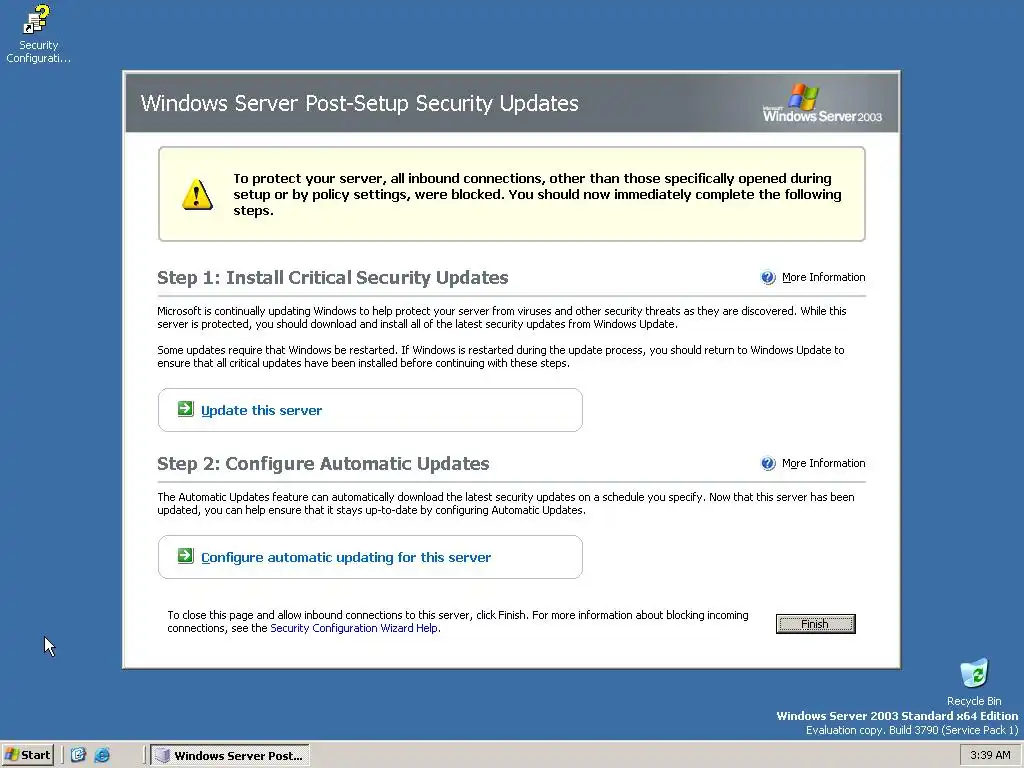Image resolution: width=1024 pixels, height=768 pixels.
Task: Select the Windows Server Post... taskbar button
Action: coord(230,756)
